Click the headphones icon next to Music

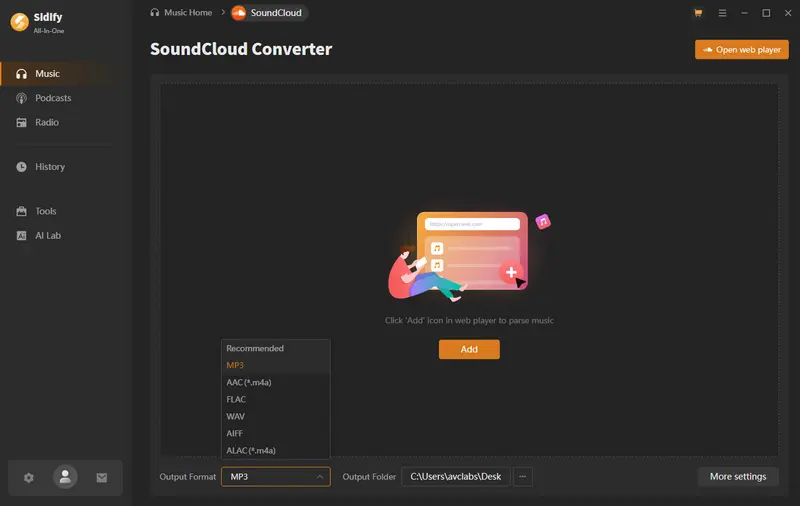pyautogui.click(x=21, y=74)
